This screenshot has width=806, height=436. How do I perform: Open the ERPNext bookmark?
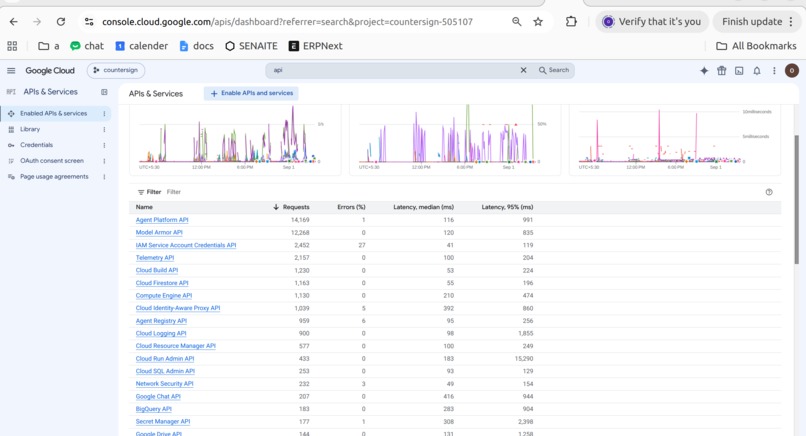(316, 46)
